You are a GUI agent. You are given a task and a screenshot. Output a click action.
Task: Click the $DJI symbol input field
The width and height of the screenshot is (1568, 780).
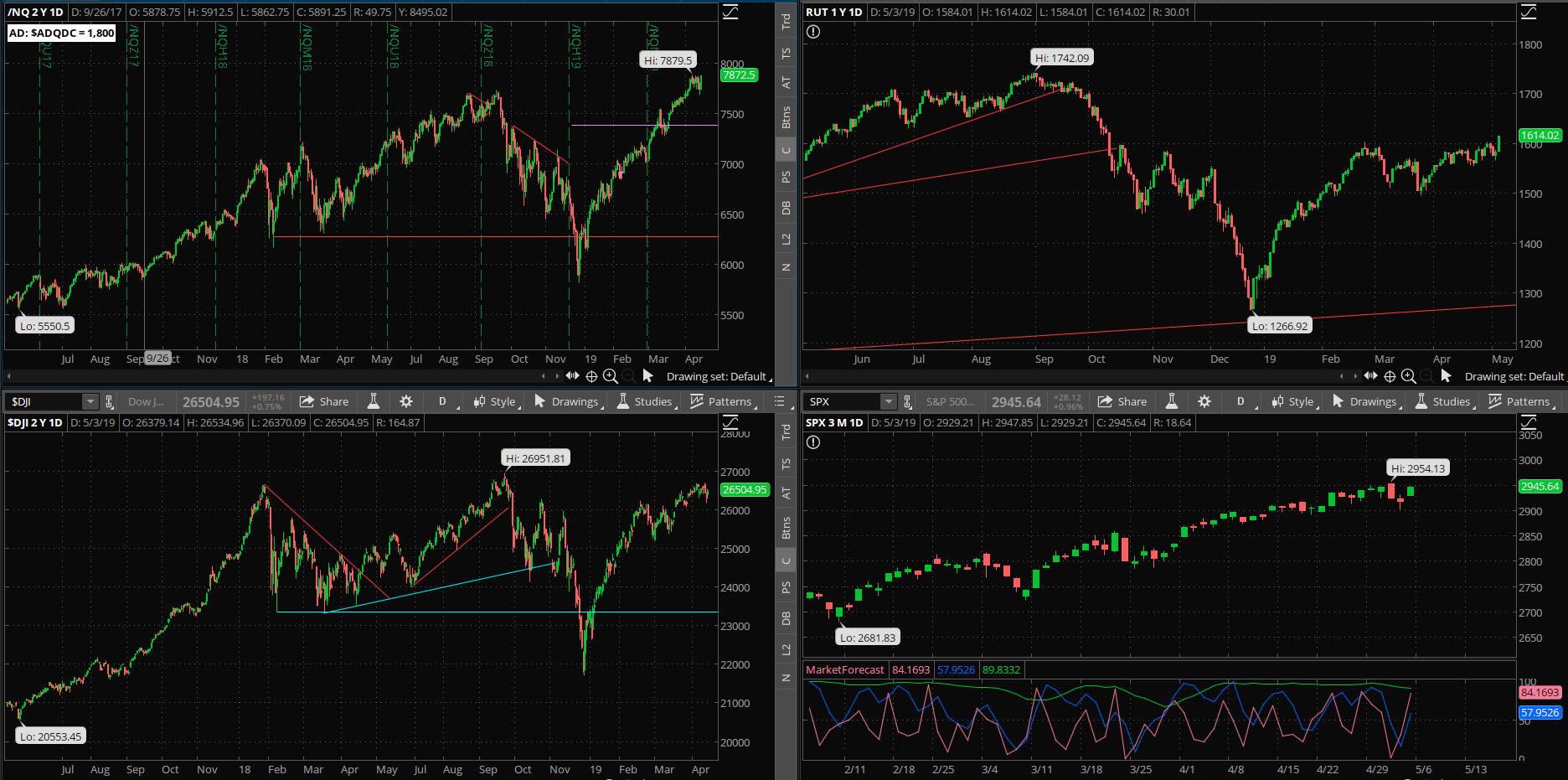45,401
